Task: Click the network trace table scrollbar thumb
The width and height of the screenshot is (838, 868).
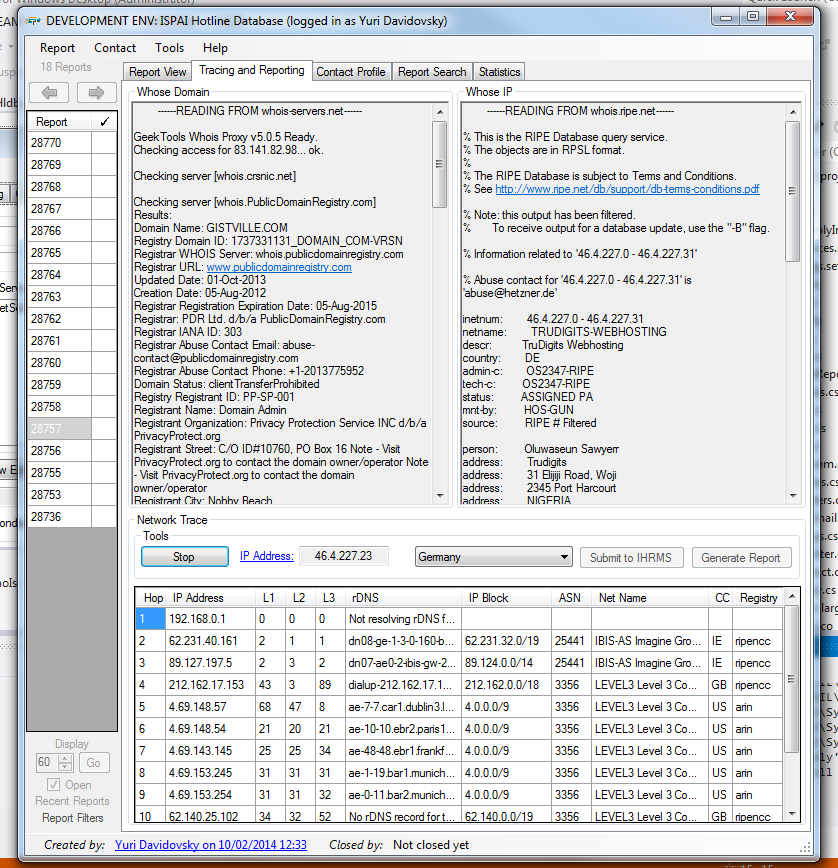Action: [x=792, y=679]
